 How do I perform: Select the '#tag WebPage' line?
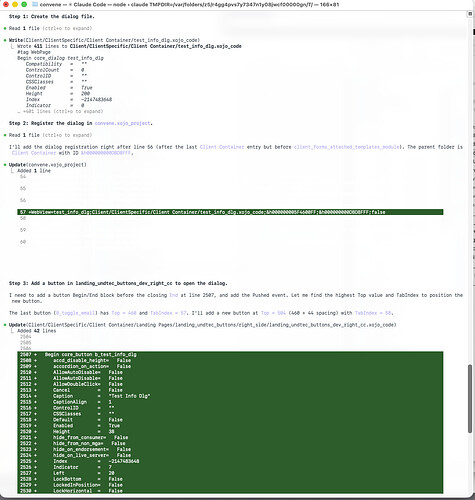(34, 52)
